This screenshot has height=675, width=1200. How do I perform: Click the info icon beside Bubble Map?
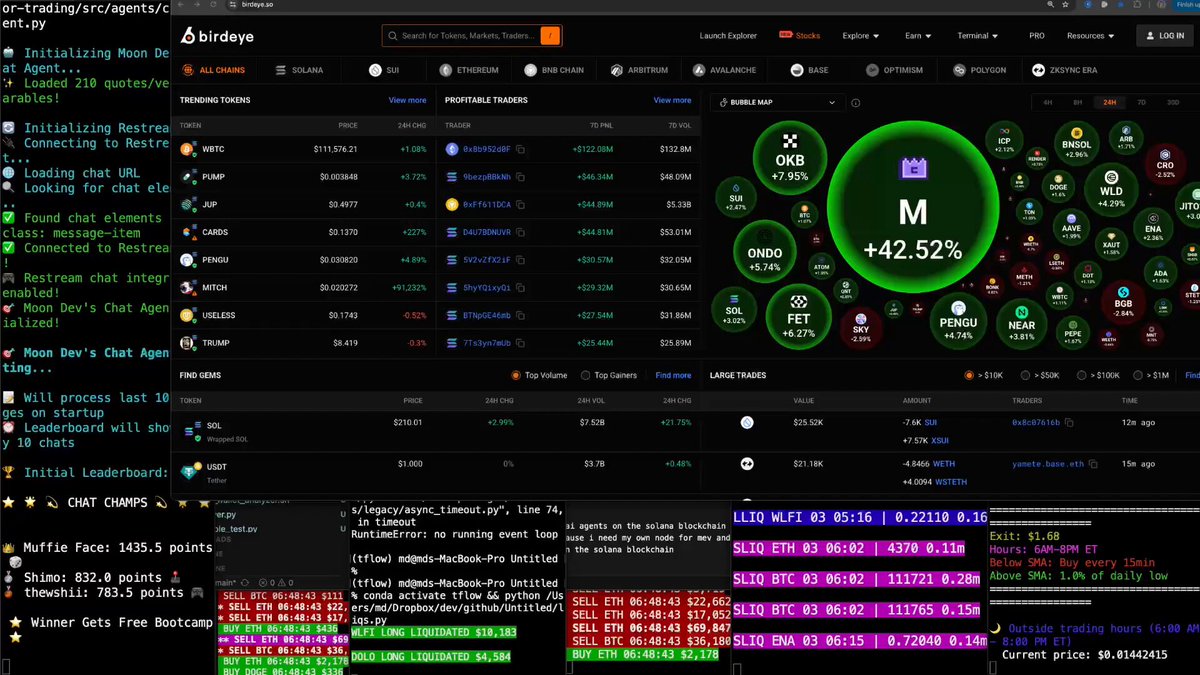[856, 102]
